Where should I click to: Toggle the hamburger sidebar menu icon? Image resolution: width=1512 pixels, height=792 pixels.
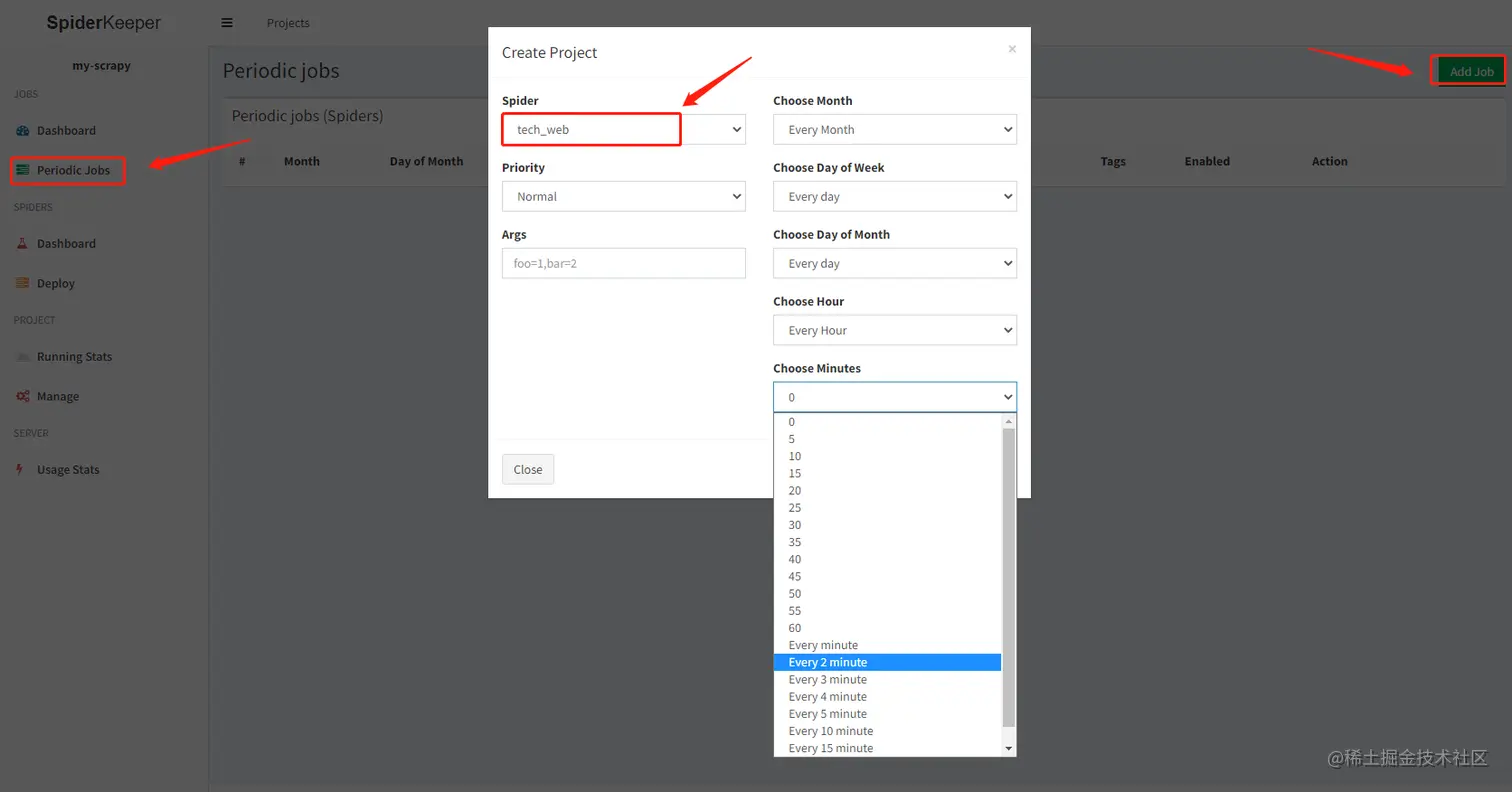[x=227, y=23]
